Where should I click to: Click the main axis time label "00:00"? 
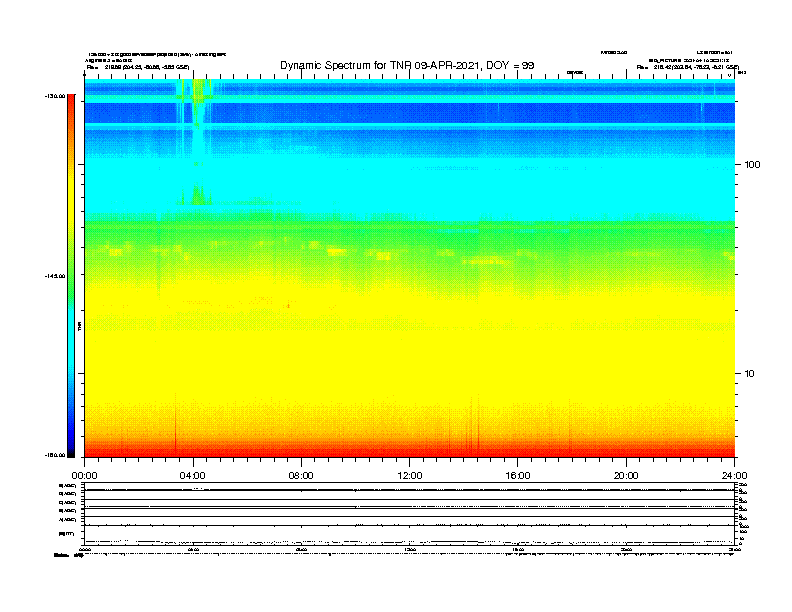pyautogui.click(x=84, y=476)
